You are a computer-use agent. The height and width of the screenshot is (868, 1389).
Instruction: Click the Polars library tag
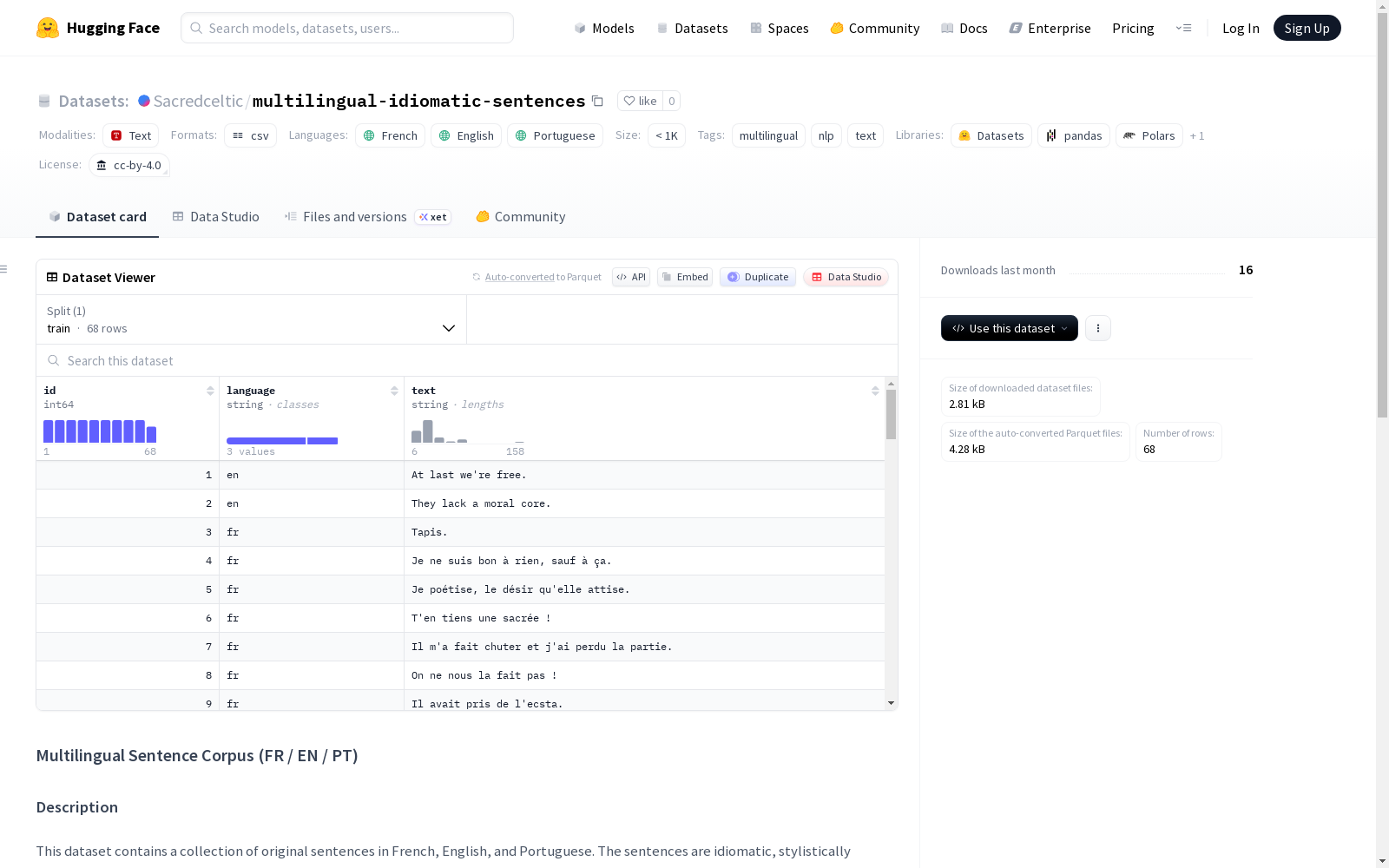click(x=1149, y=135)
